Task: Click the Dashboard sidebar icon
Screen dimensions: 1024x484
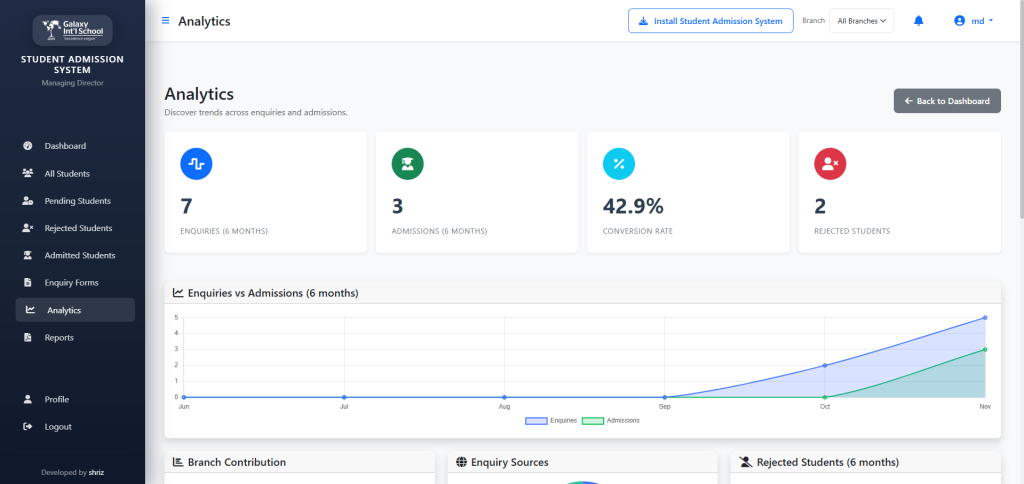Action: (28, 146)
